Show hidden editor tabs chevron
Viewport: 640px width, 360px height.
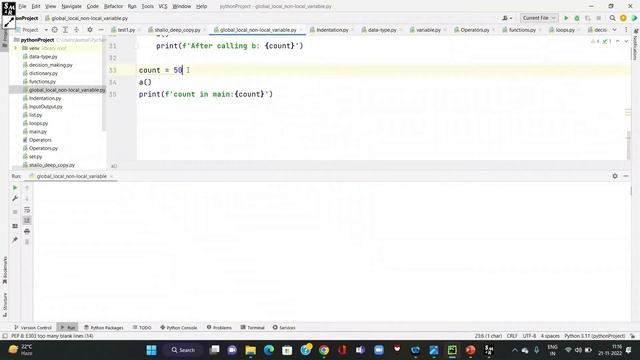tap(614, 30)
